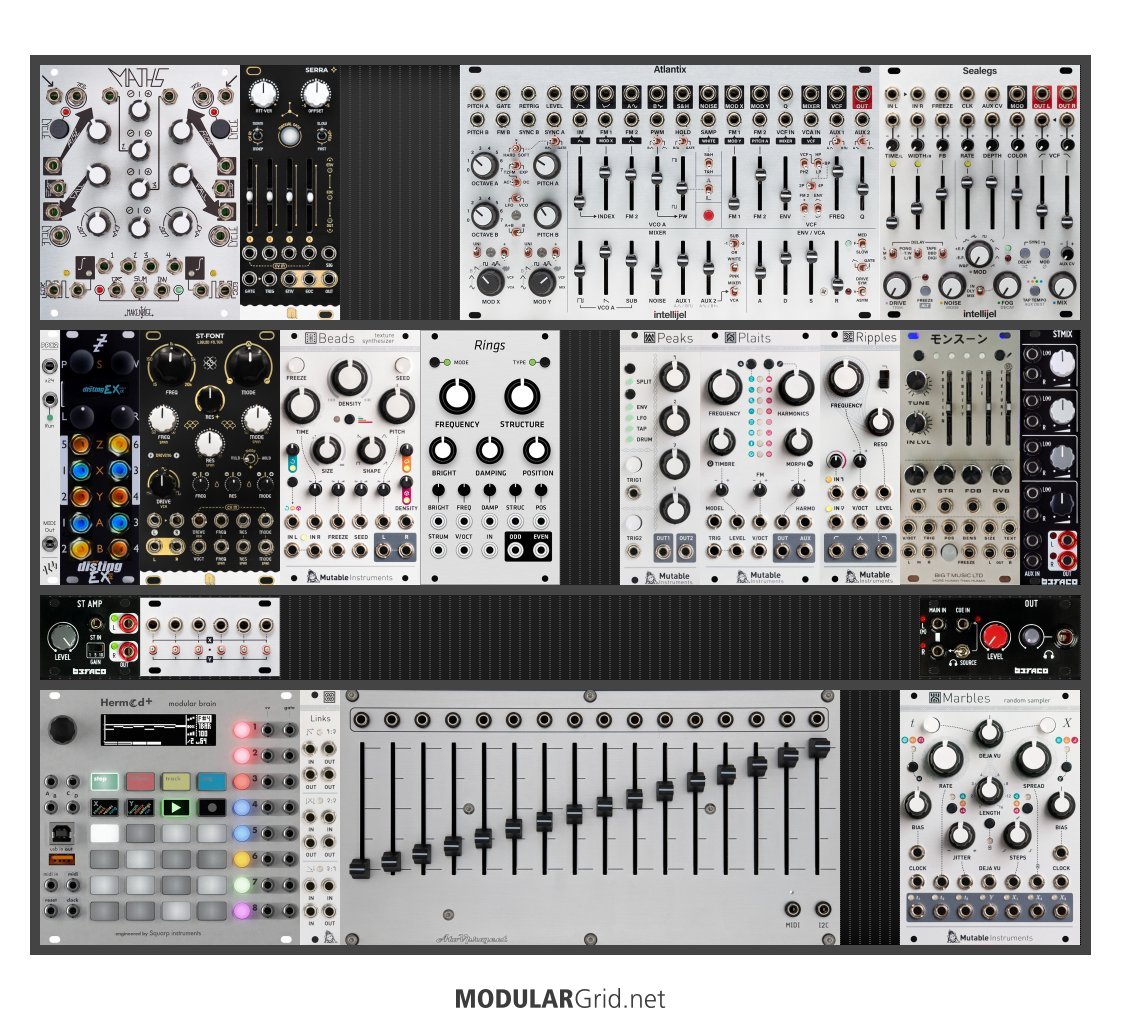Click the Plaits AUX output jack

click(x=805, y=551)
